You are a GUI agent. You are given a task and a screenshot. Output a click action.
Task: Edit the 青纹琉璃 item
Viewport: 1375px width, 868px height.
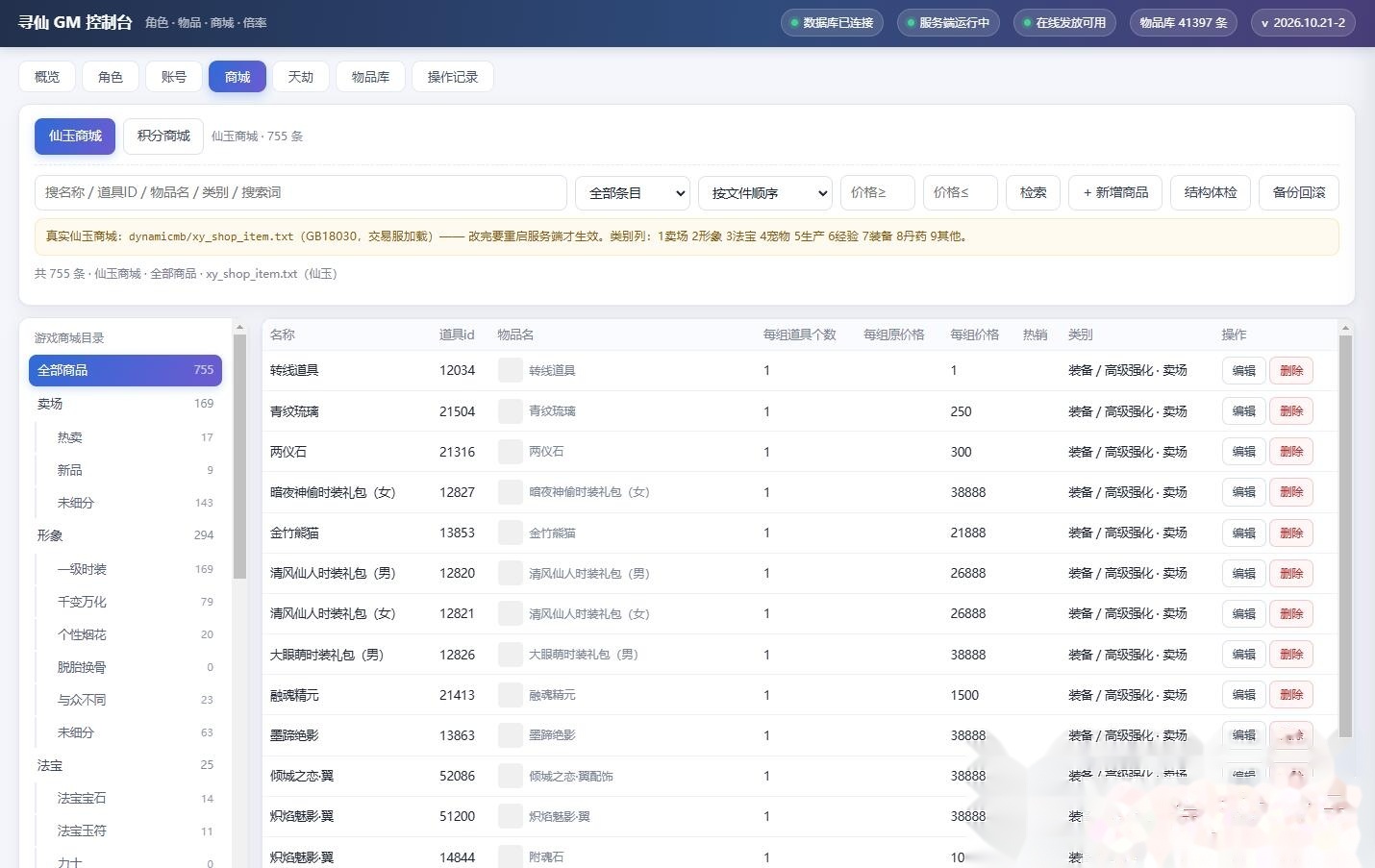pos(1243,411)
